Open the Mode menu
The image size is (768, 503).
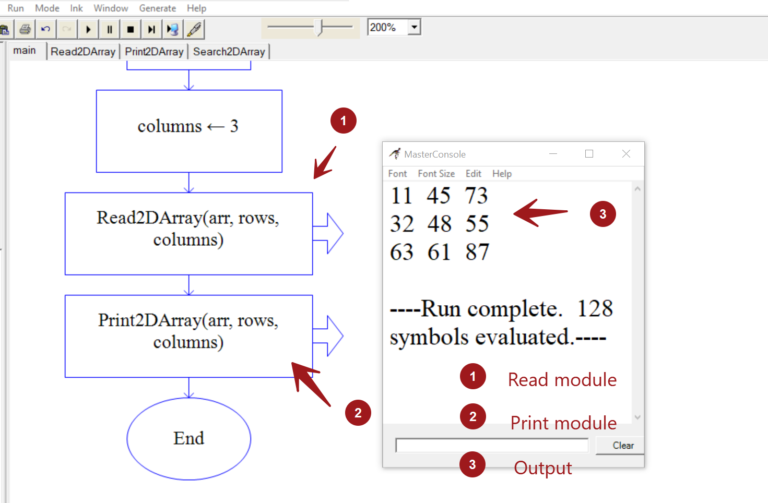(x=47, y=7)
